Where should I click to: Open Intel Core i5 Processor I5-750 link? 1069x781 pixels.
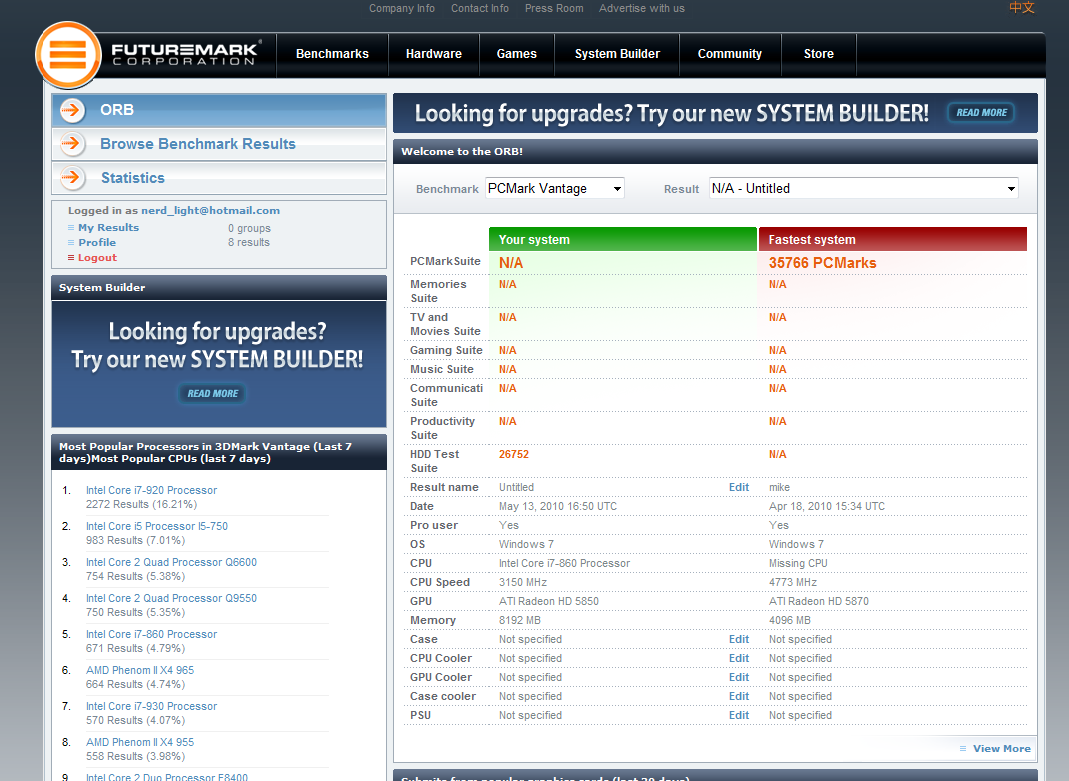157,526
